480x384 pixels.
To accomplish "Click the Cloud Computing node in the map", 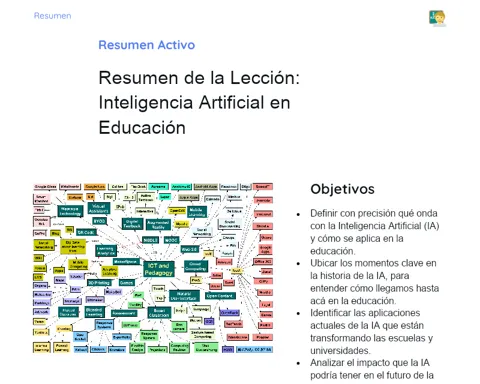I will 196,266.
